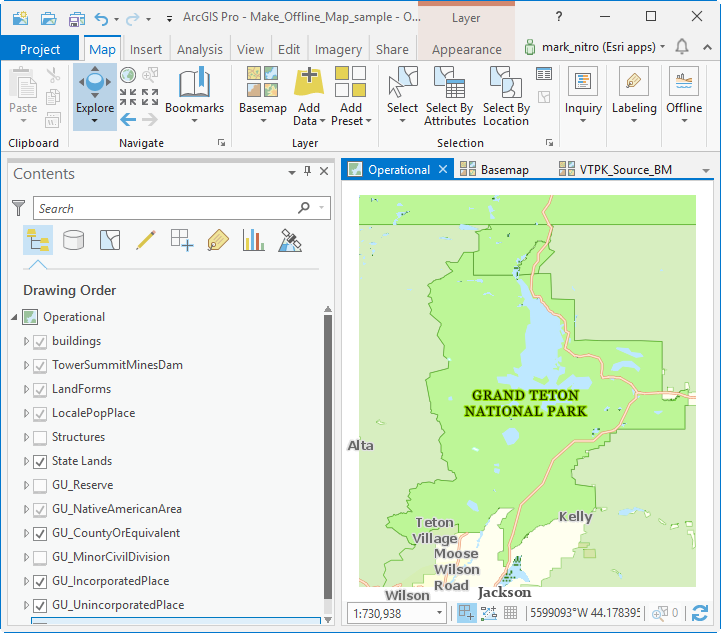Open the Offline dropdown menu
The height and width of the screenshot is (633, 721).
pos(684,96)
